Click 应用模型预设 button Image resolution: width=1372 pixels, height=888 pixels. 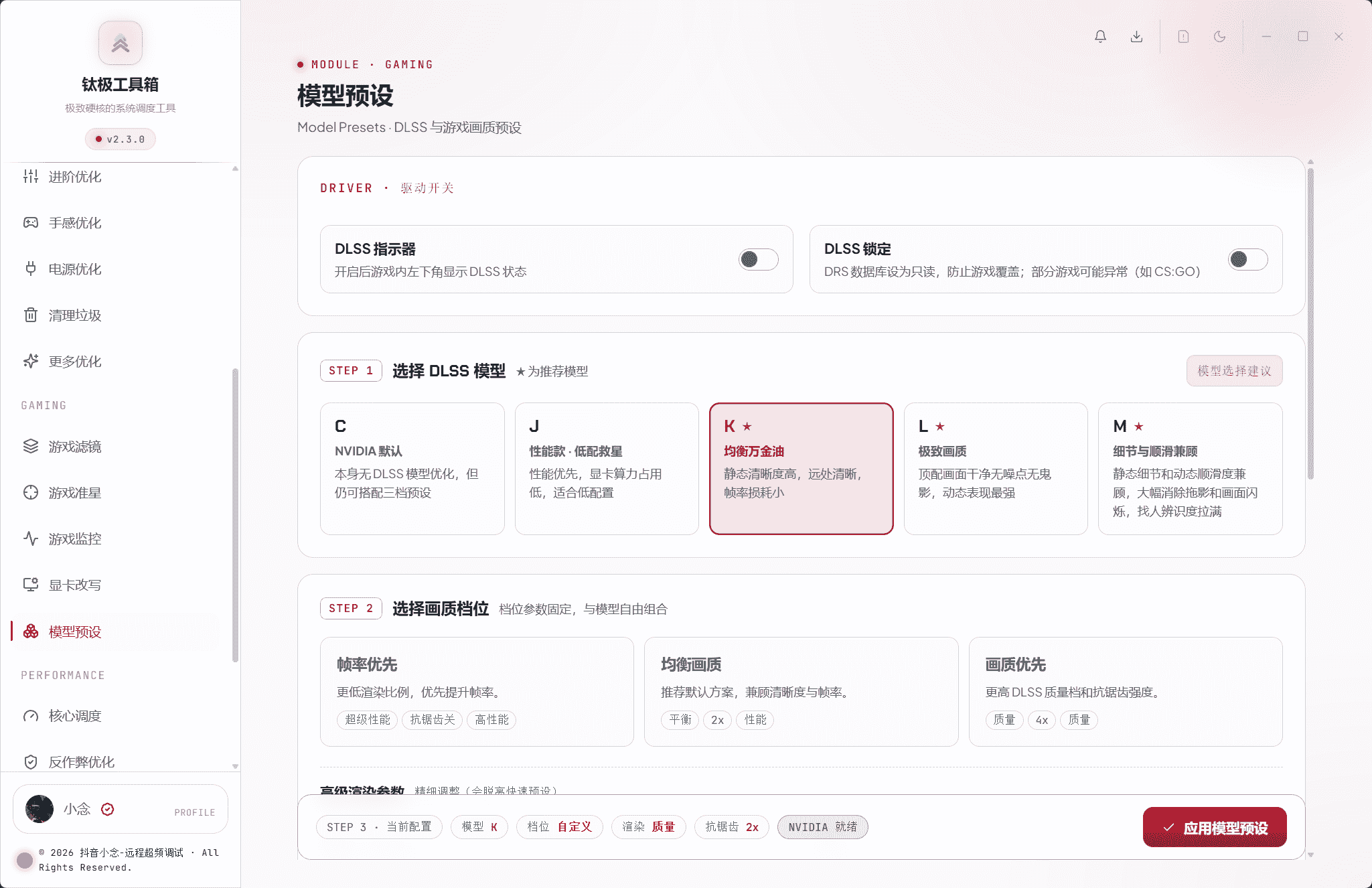[x=1215, y=827]
